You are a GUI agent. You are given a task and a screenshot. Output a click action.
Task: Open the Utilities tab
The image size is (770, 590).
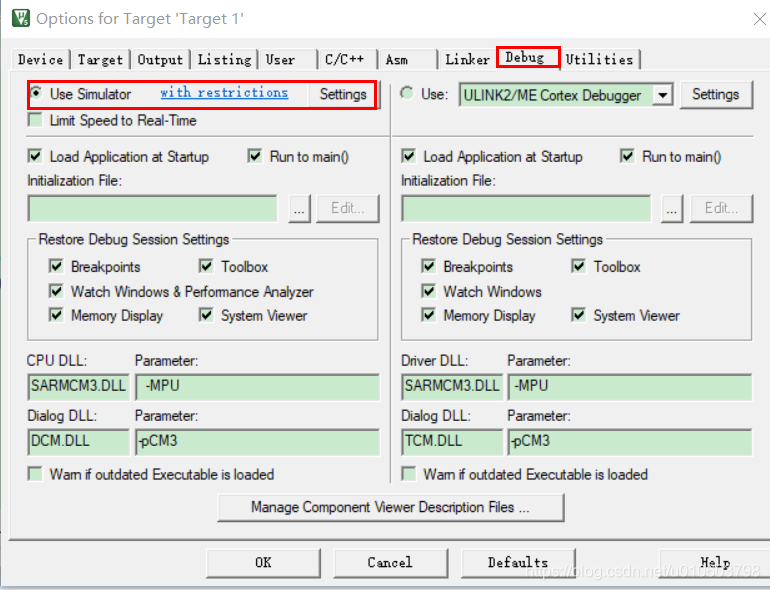600,59
